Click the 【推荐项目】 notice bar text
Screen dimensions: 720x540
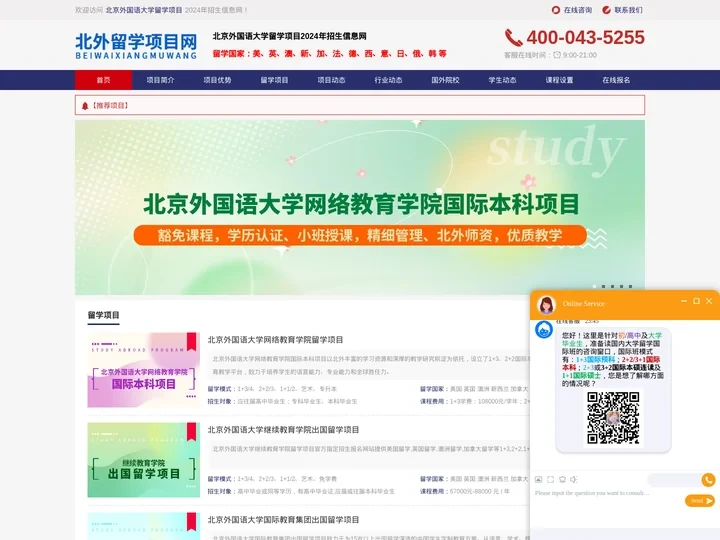pyautogui.click(x=110, y=106)
